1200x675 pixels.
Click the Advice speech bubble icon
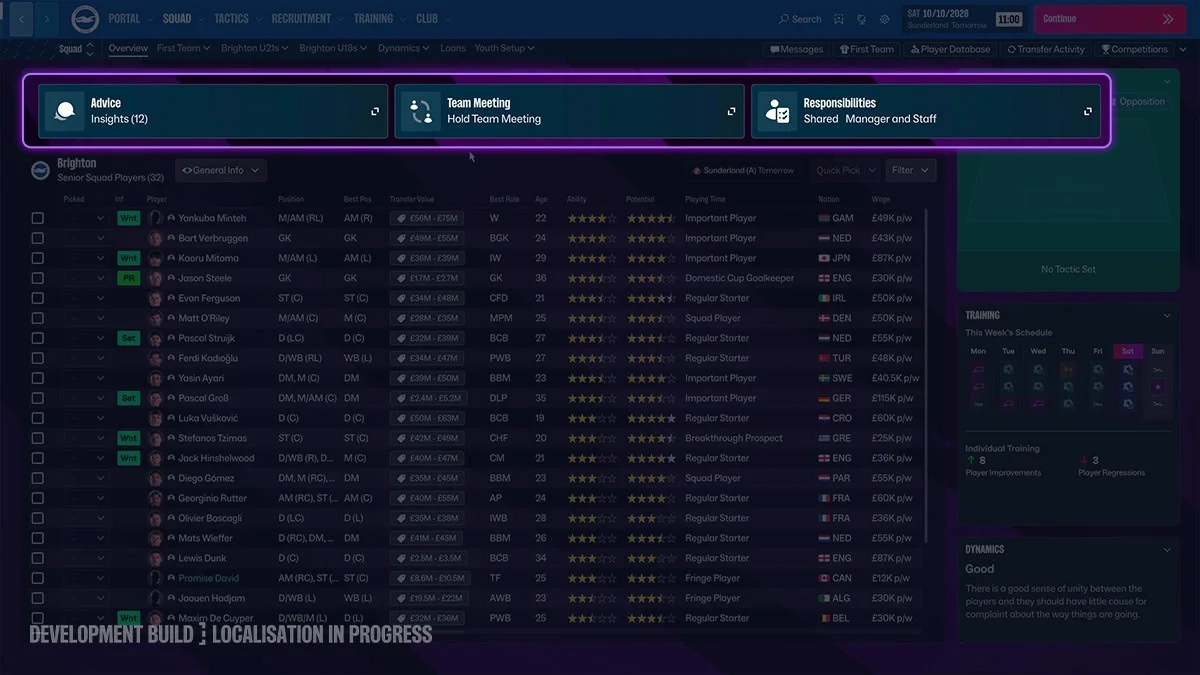(x=64, y=111)
